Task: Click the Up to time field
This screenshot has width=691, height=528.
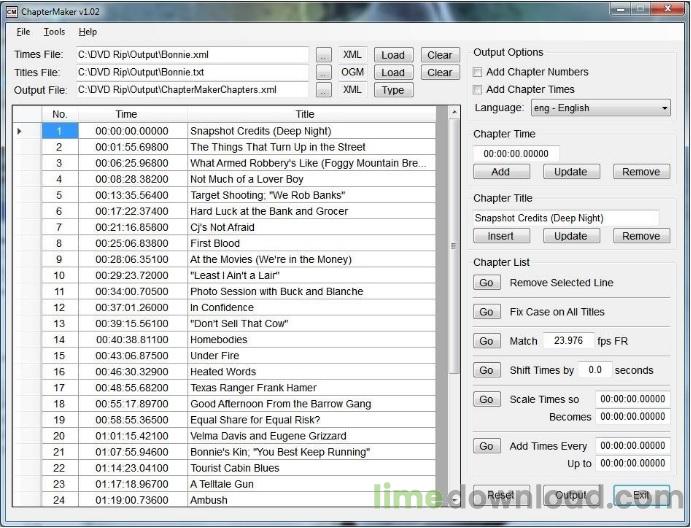Action: [x=633, y=463]
